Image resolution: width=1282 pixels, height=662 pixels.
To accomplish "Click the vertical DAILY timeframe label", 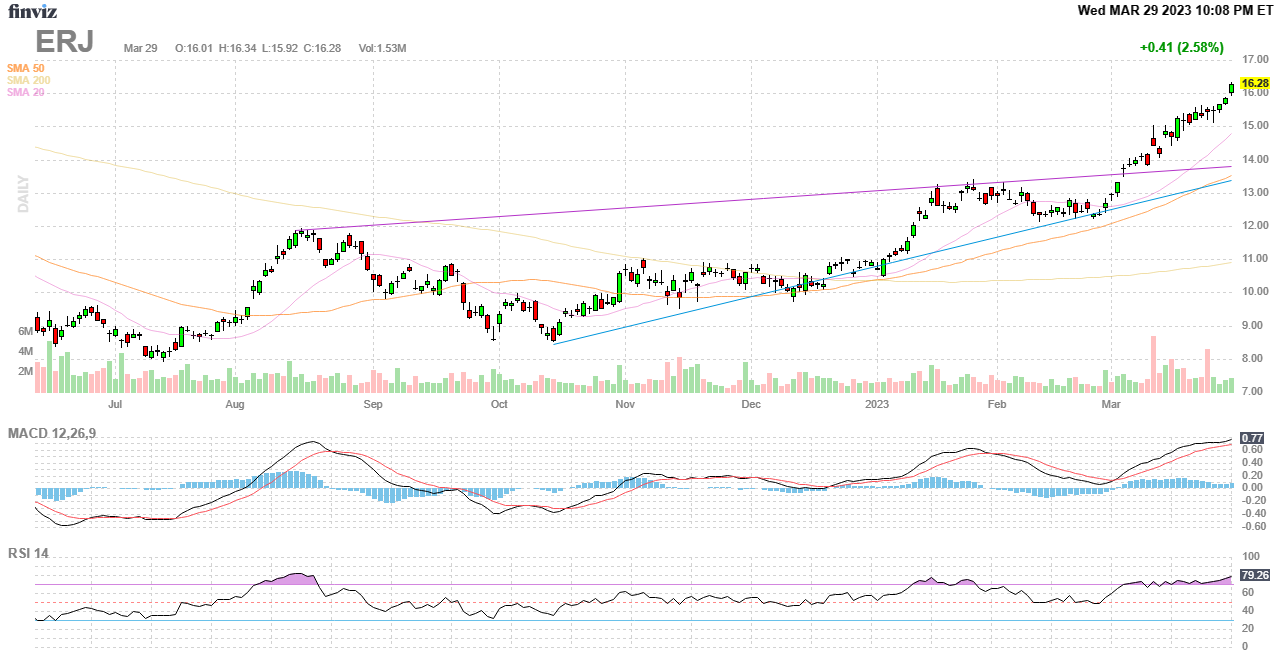I will tap(23, 194).
